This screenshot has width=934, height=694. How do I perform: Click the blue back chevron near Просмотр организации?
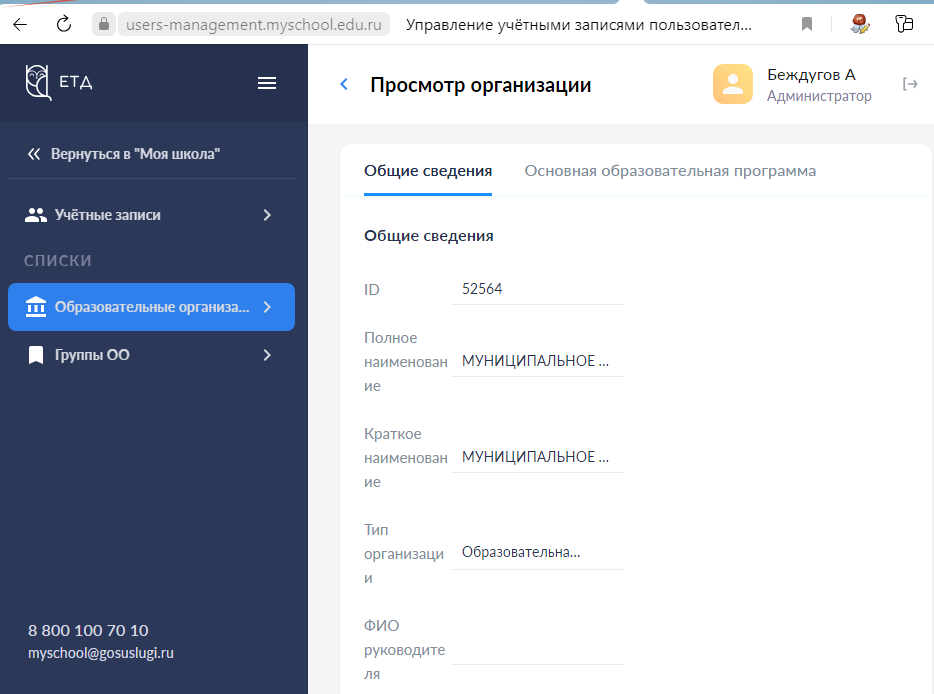click(344, 85)
